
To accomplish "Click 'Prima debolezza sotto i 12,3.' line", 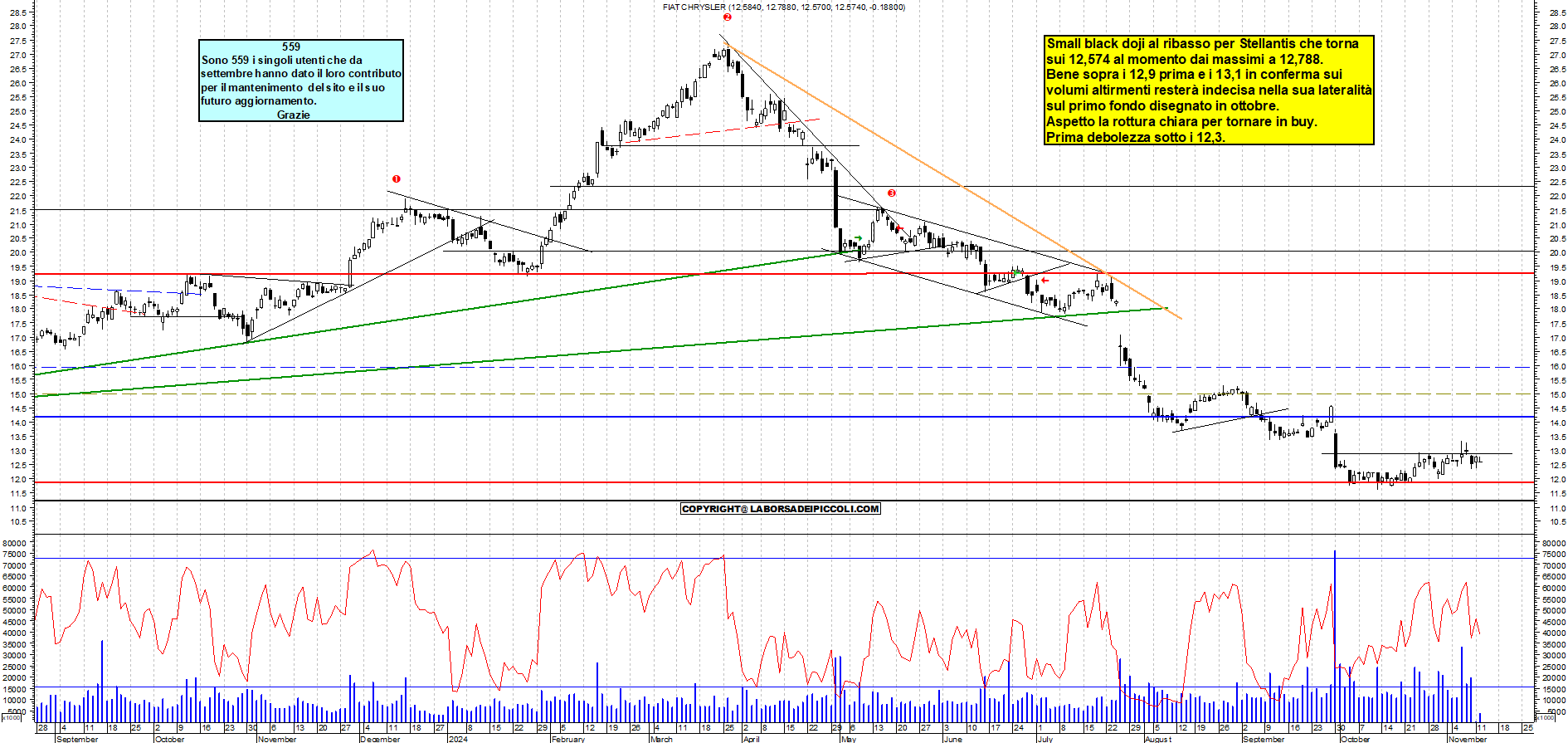I will [x=1135, y=137].
